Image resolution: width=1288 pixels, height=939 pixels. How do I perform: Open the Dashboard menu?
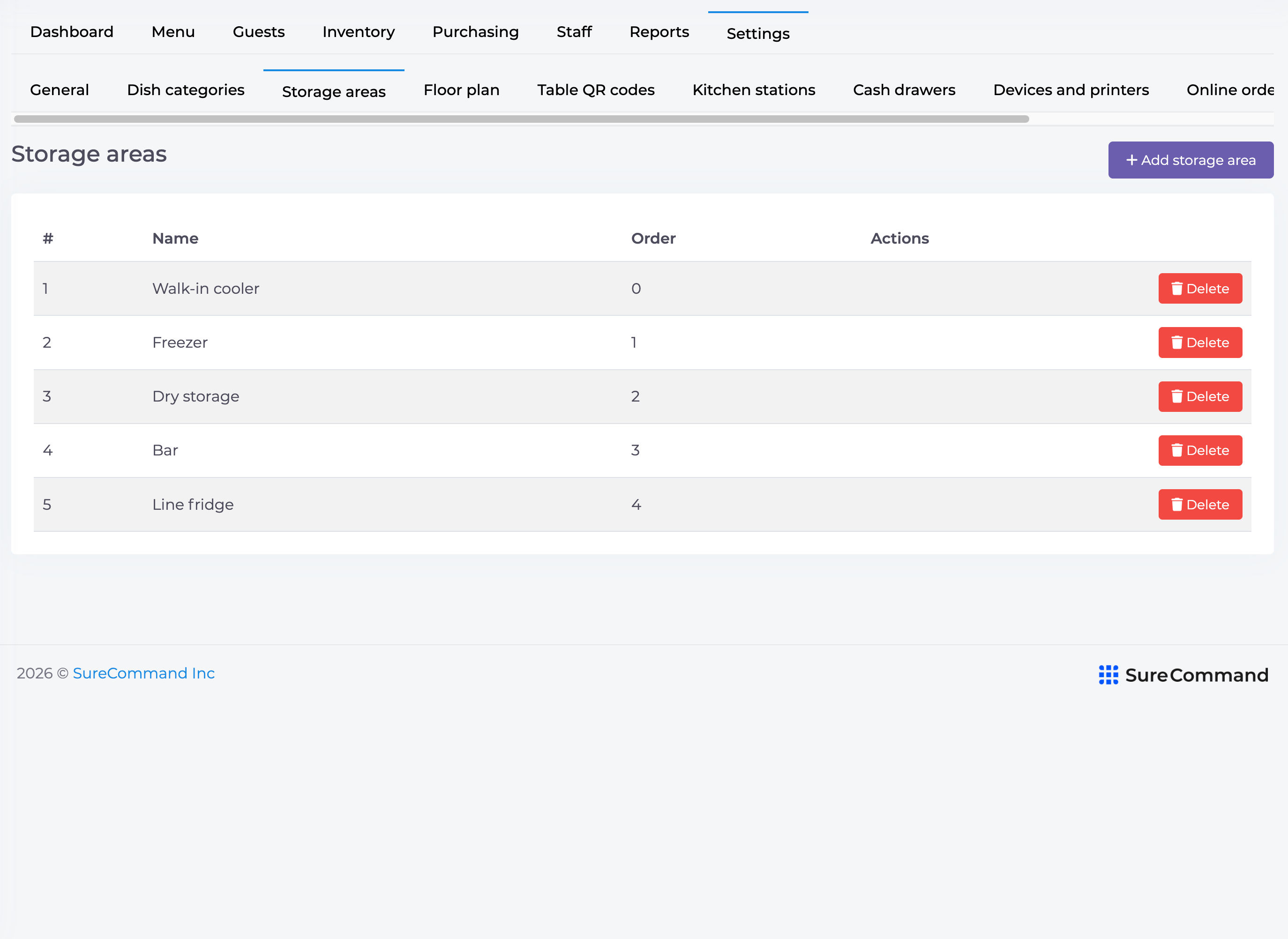click(x=72, y=32)
